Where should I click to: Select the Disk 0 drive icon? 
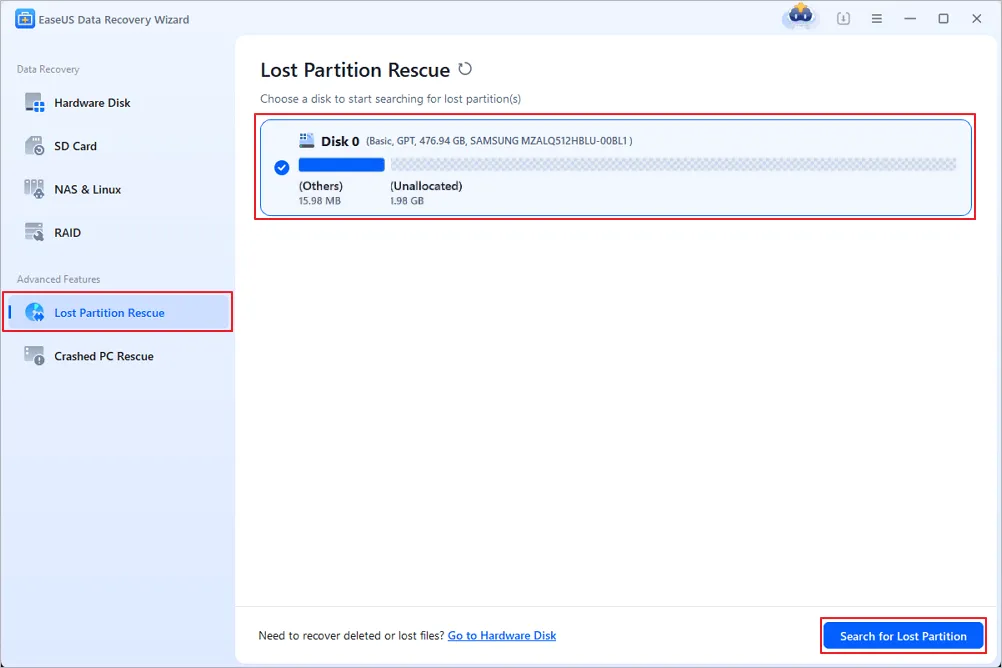(x=306, y=141)
